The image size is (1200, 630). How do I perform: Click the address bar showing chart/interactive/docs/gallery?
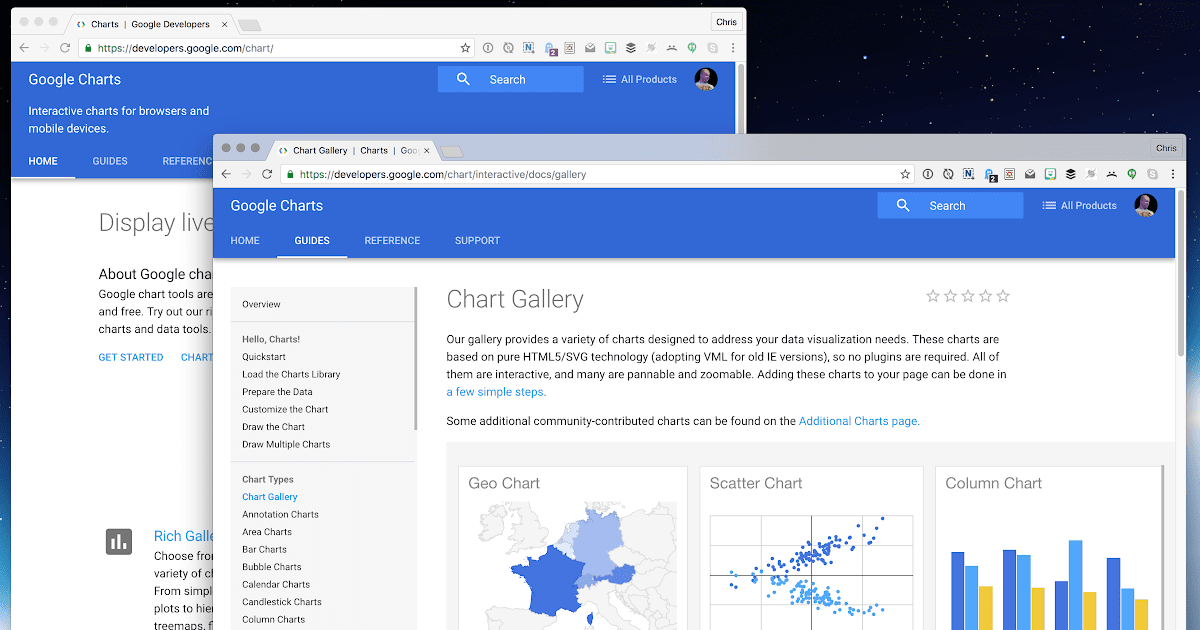pyautogui.click(x=595, y=174)
